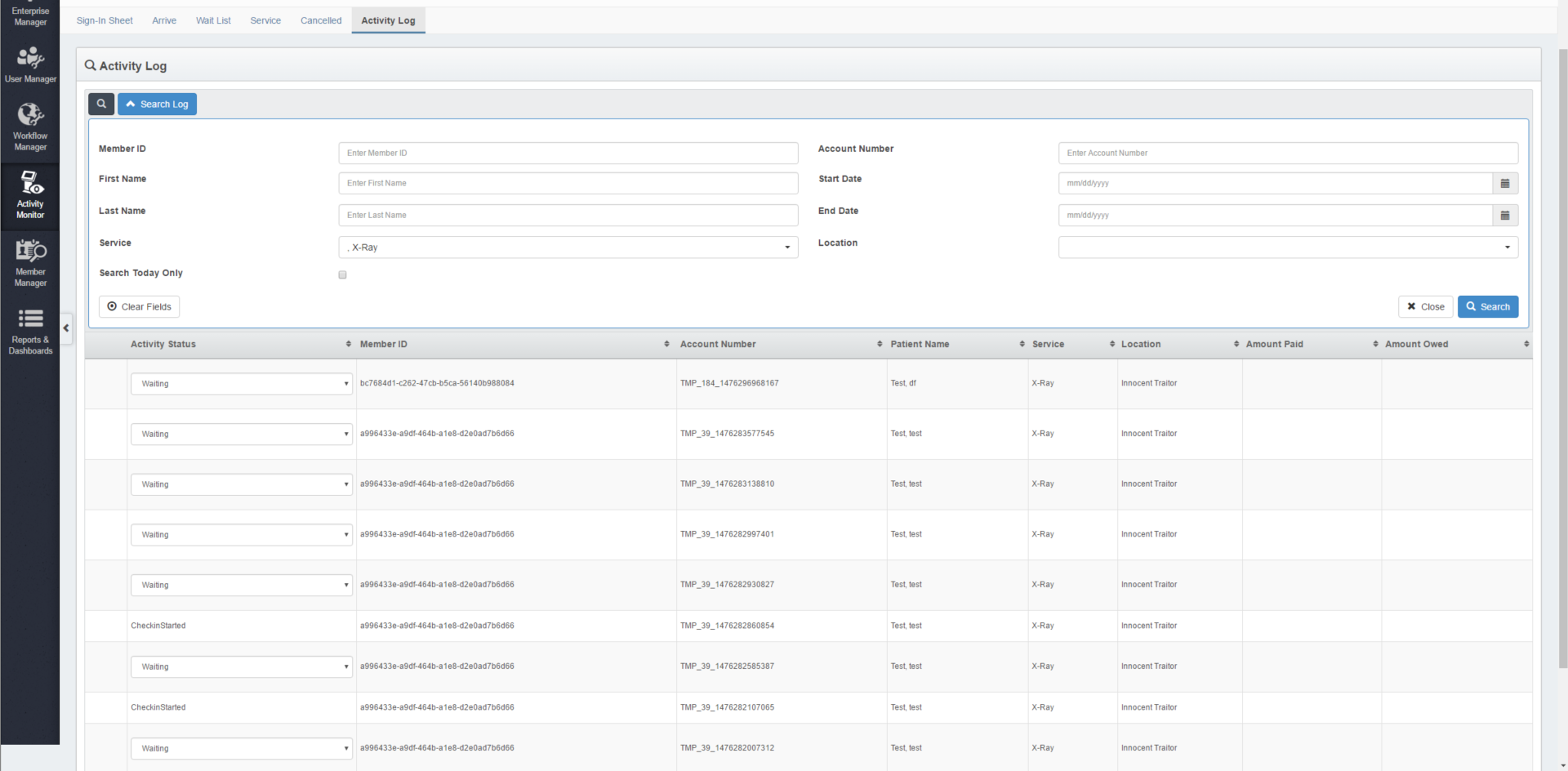Go to the Cancelled tab
This screenshot has width=1568, height=771.
pyautogui.click(x=321, y=20)
